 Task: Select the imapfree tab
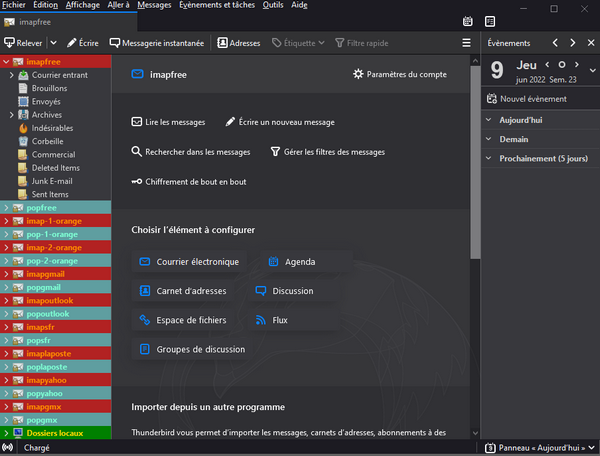click(68, 22)
